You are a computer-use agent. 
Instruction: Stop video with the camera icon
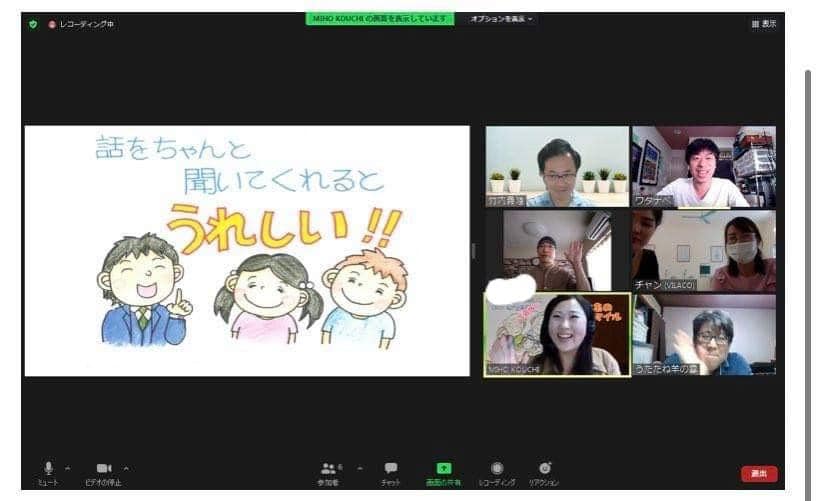click(x=105, y=468)
